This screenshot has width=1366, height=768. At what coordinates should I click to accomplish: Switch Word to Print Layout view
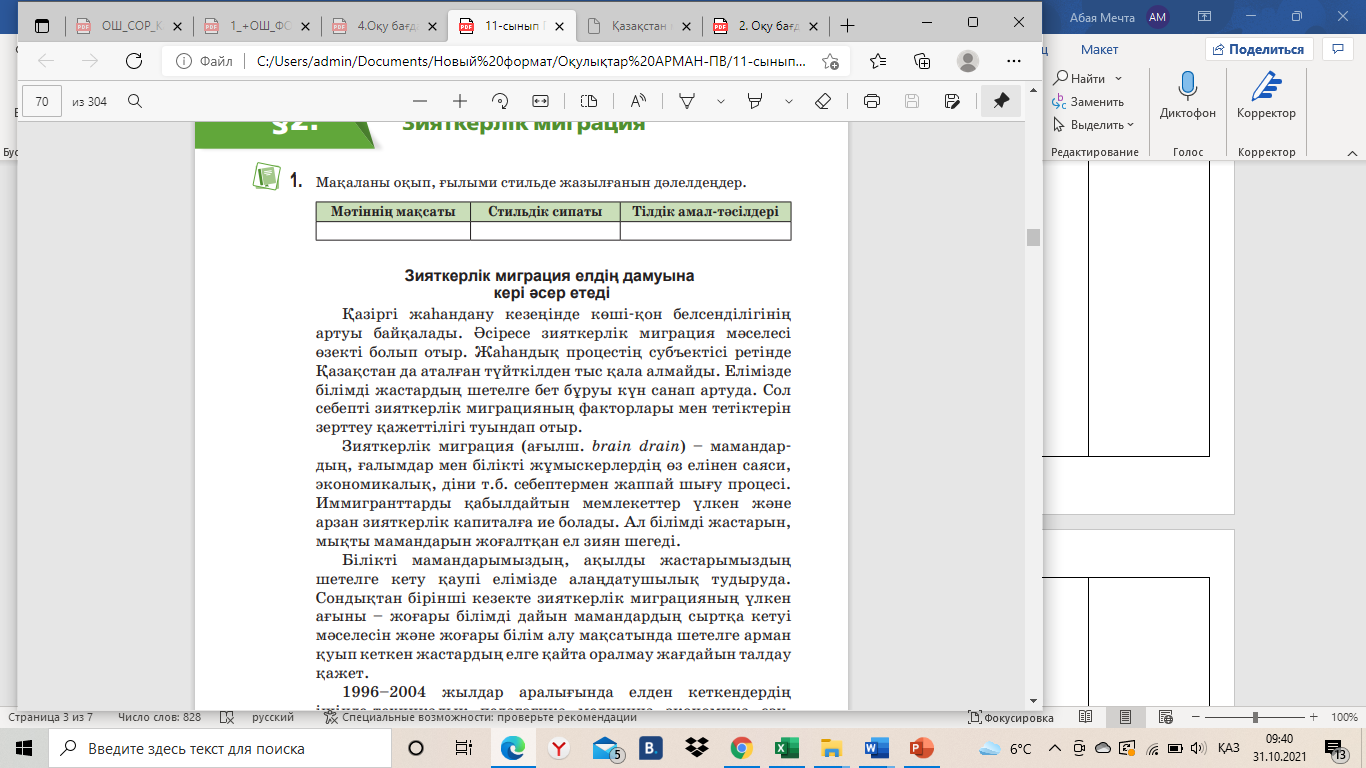[1125, 717]
